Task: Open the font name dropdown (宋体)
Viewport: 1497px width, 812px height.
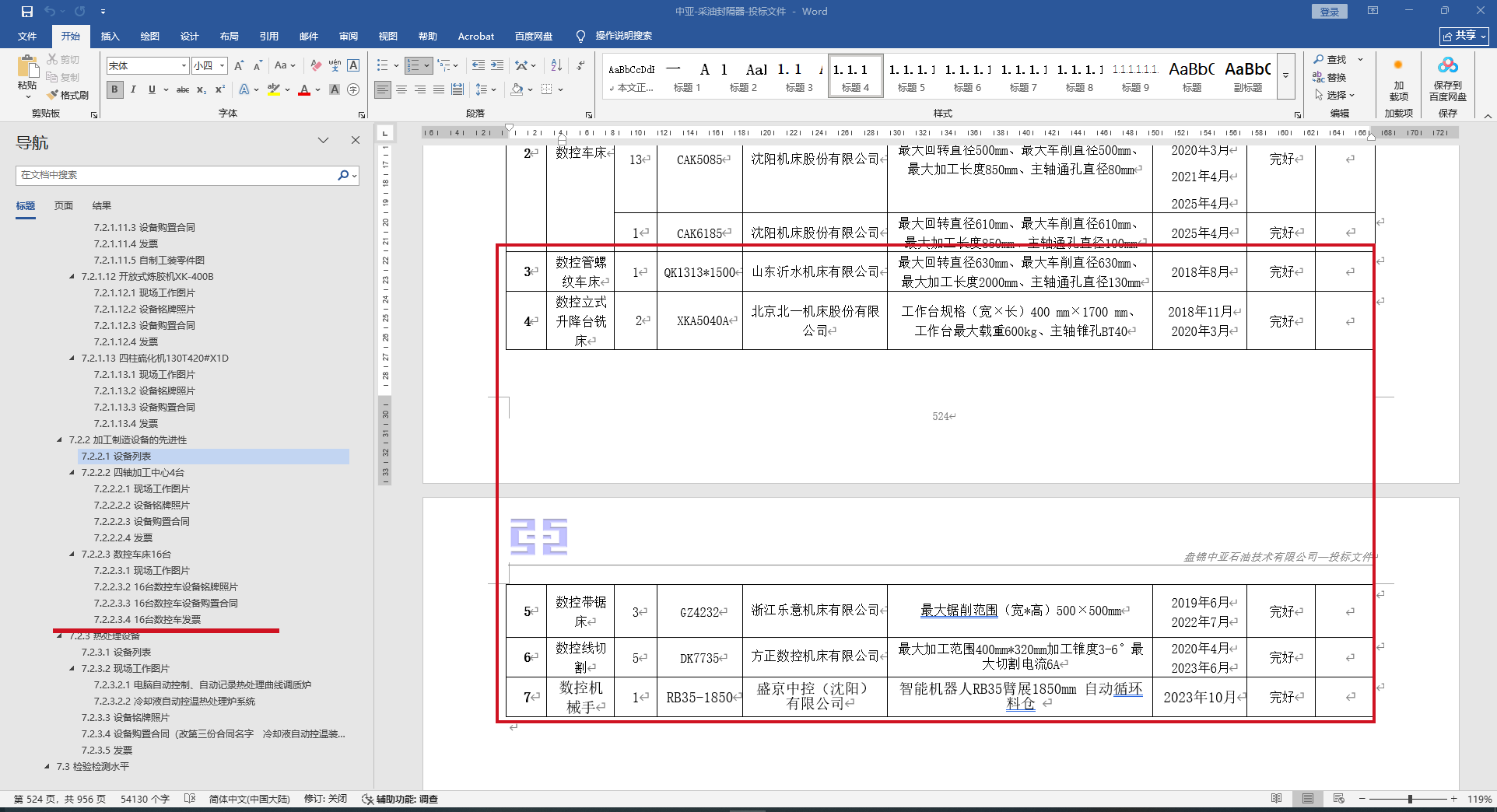Action: (184, 66)
